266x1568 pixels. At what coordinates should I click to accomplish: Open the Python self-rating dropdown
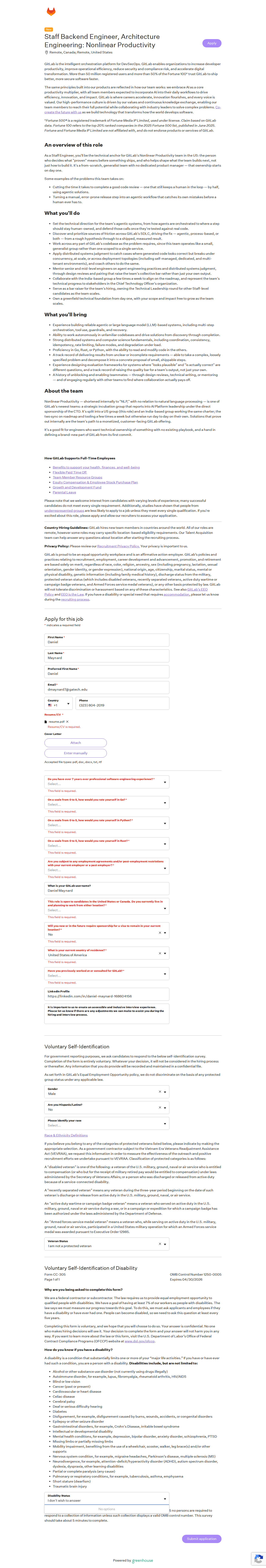point(107,823)
